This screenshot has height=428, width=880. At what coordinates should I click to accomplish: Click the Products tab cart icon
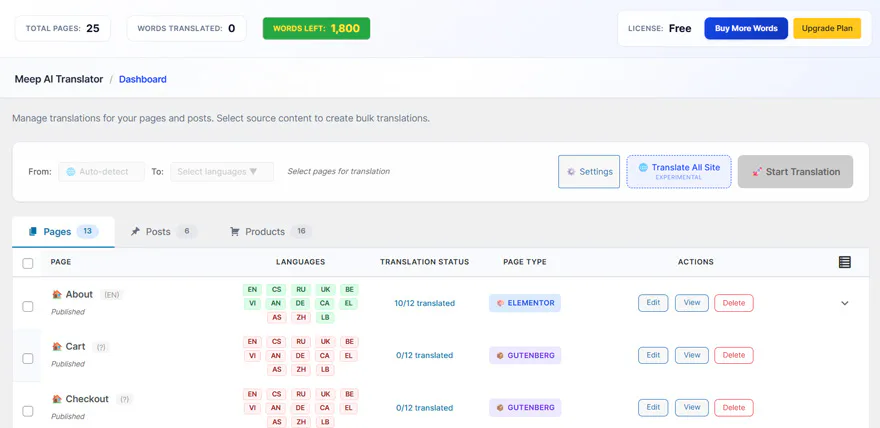[x=235, y=232]
